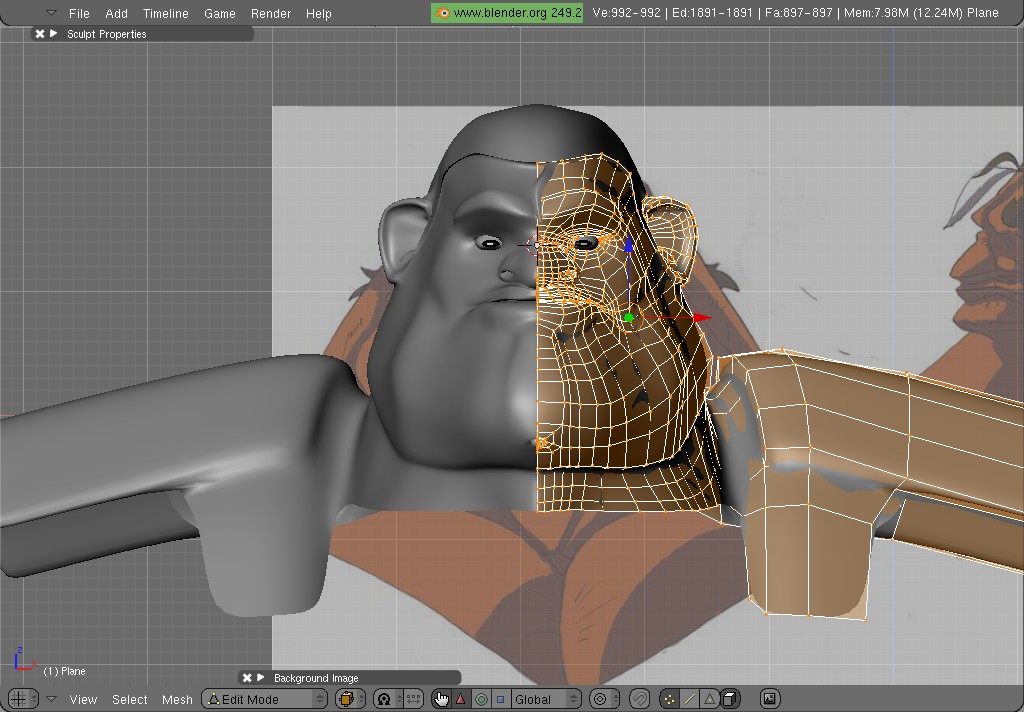The height and width of the screenshot is (712, 1024).
Task: Open the Help menu
Action: pos(319,13)
